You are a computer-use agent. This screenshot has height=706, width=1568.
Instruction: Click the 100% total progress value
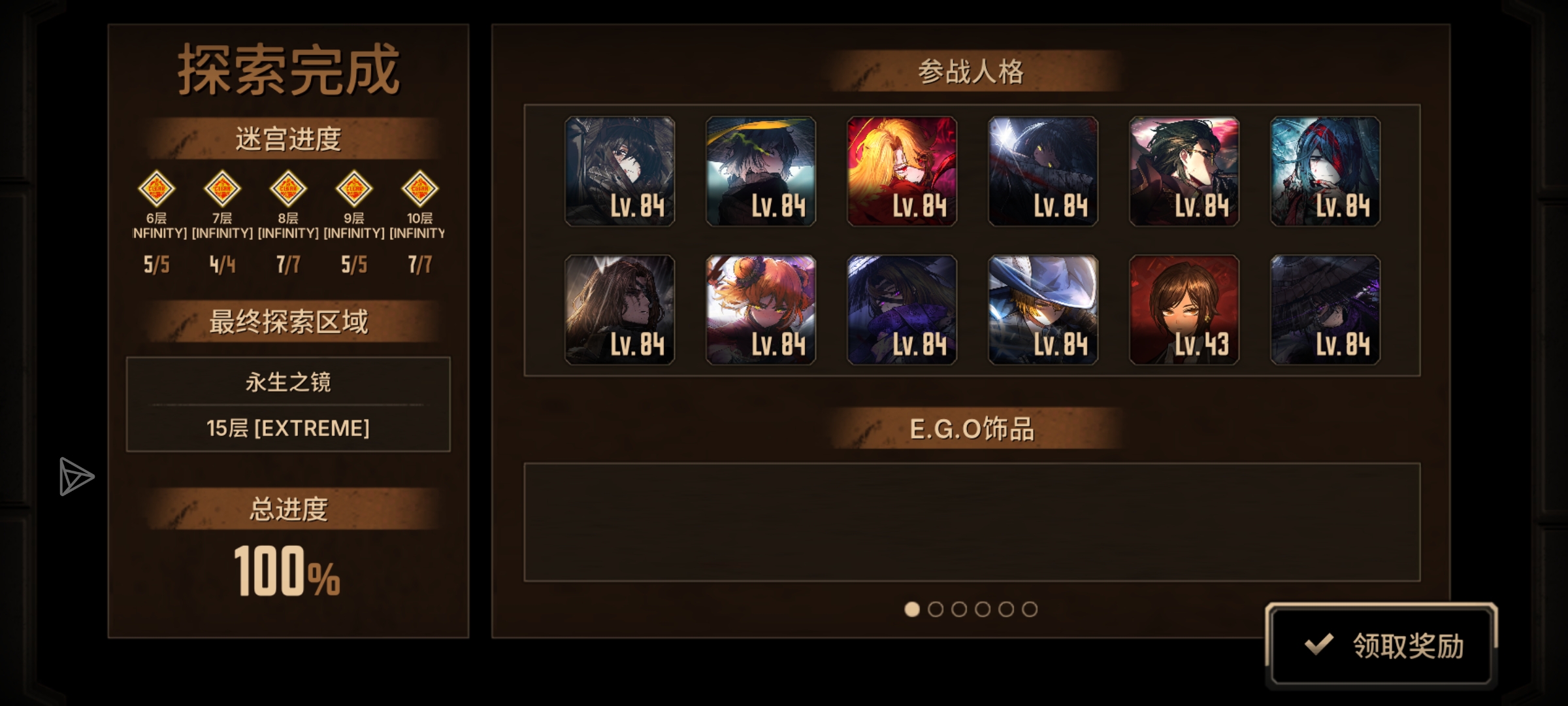click(x=287, y=571)
